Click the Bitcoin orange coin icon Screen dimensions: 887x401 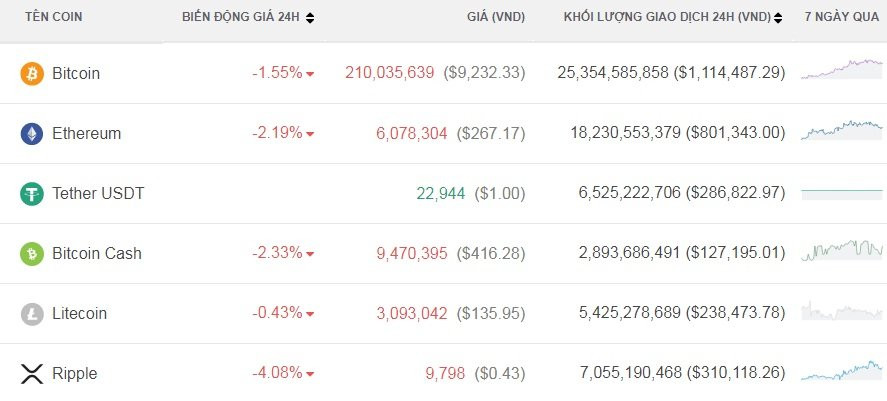click(32, 73)
